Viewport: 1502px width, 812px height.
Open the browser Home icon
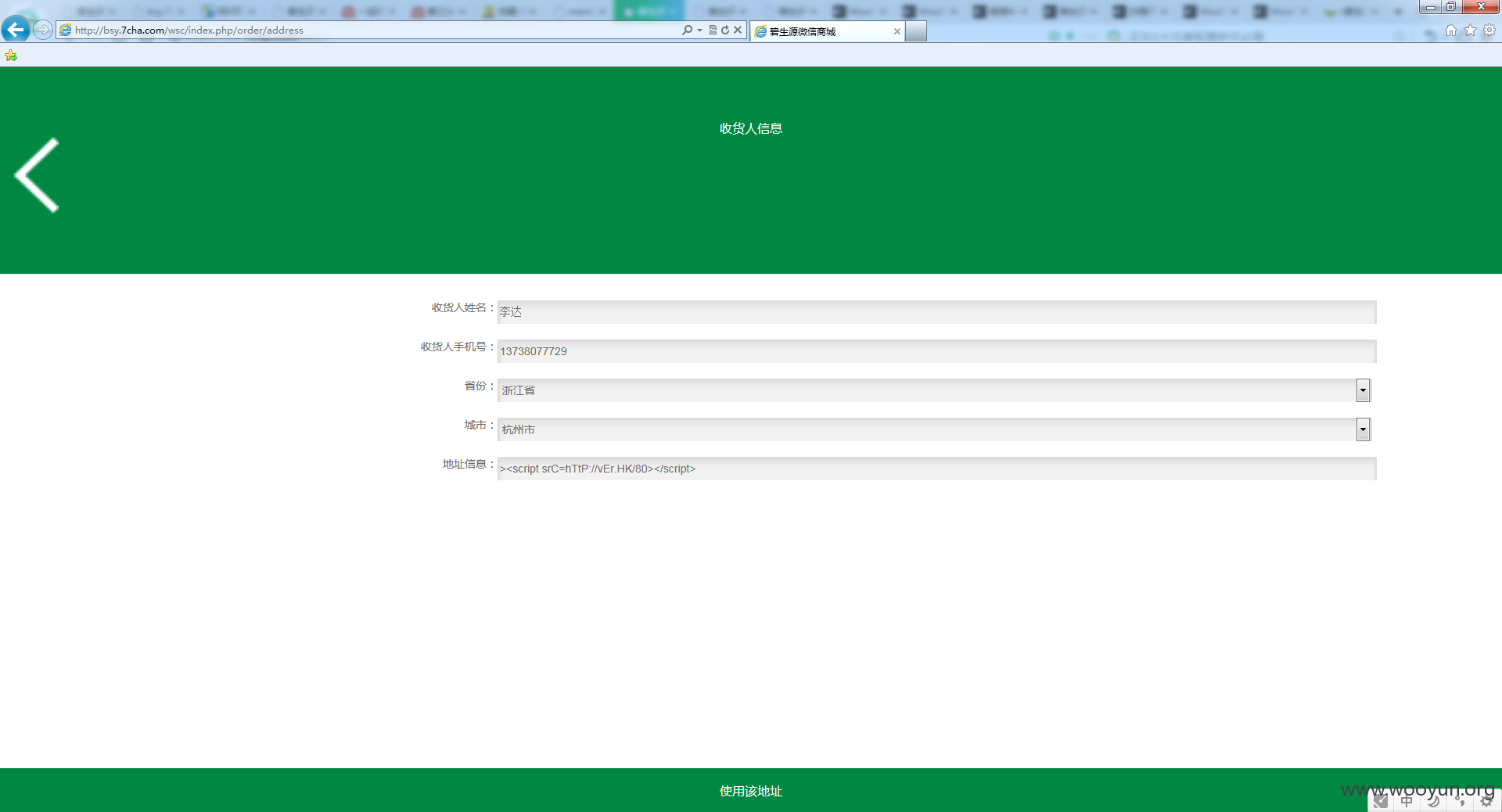[x=1451, y=30]
